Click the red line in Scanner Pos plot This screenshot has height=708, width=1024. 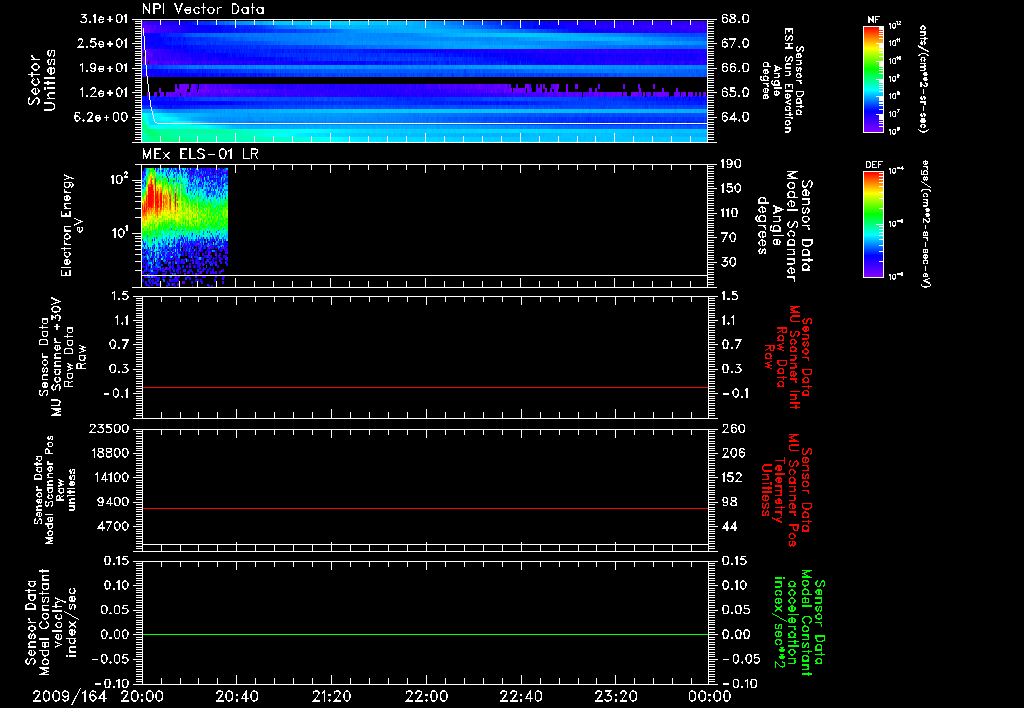point(425,508)
